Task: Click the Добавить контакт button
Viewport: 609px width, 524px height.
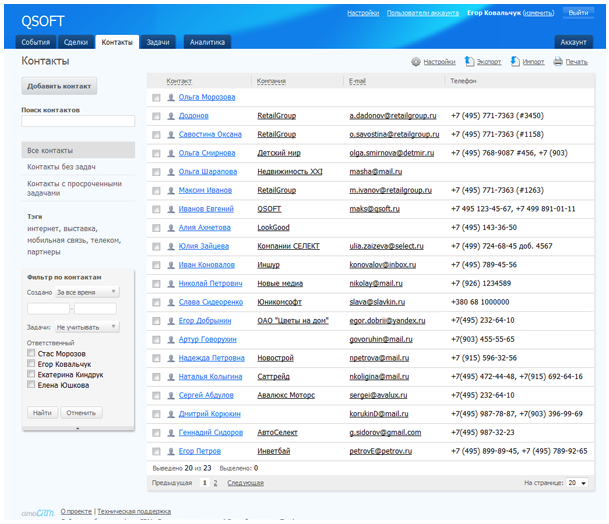Action: point(60,87)
